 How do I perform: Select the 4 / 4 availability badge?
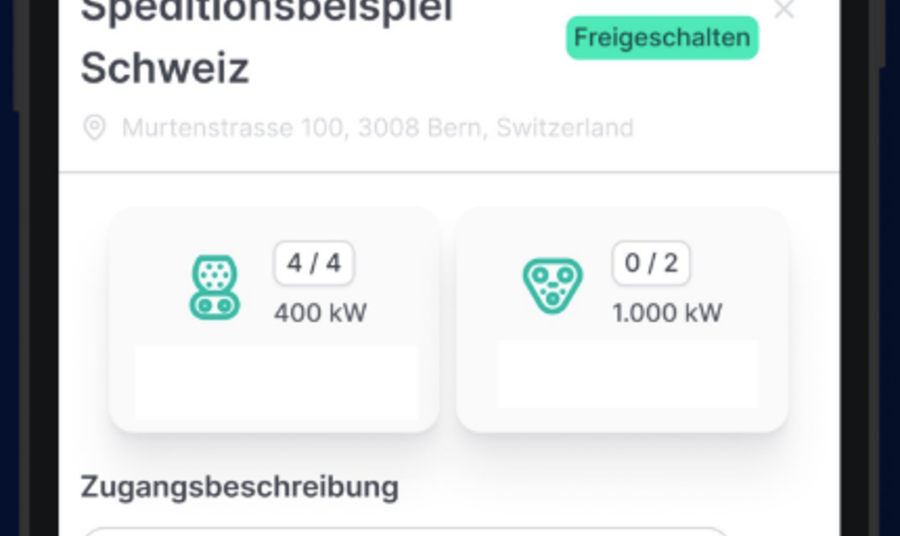pyautogui.click(x=314, y=263)
